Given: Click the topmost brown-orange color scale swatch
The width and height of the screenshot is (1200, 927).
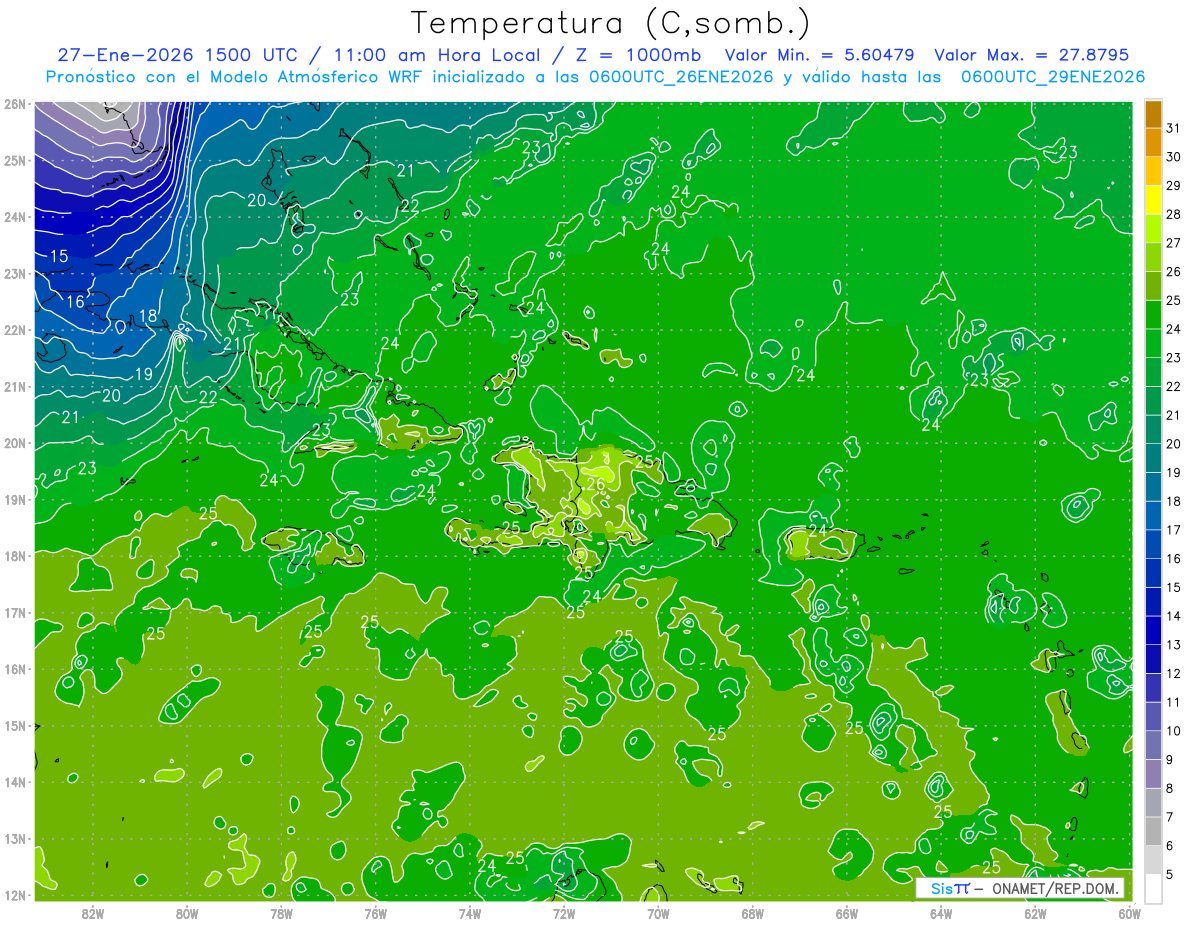Looking at the screenshot, I should pos(1153,114).
